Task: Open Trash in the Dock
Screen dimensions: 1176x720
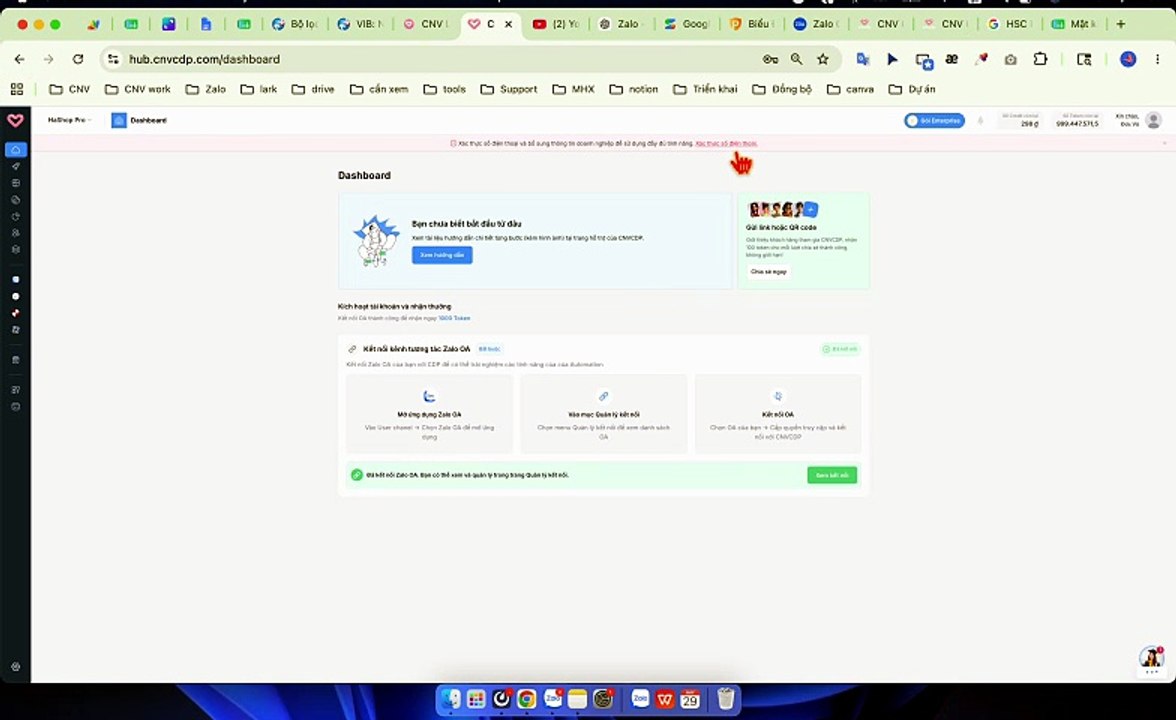Action: [x=725, y=699]
